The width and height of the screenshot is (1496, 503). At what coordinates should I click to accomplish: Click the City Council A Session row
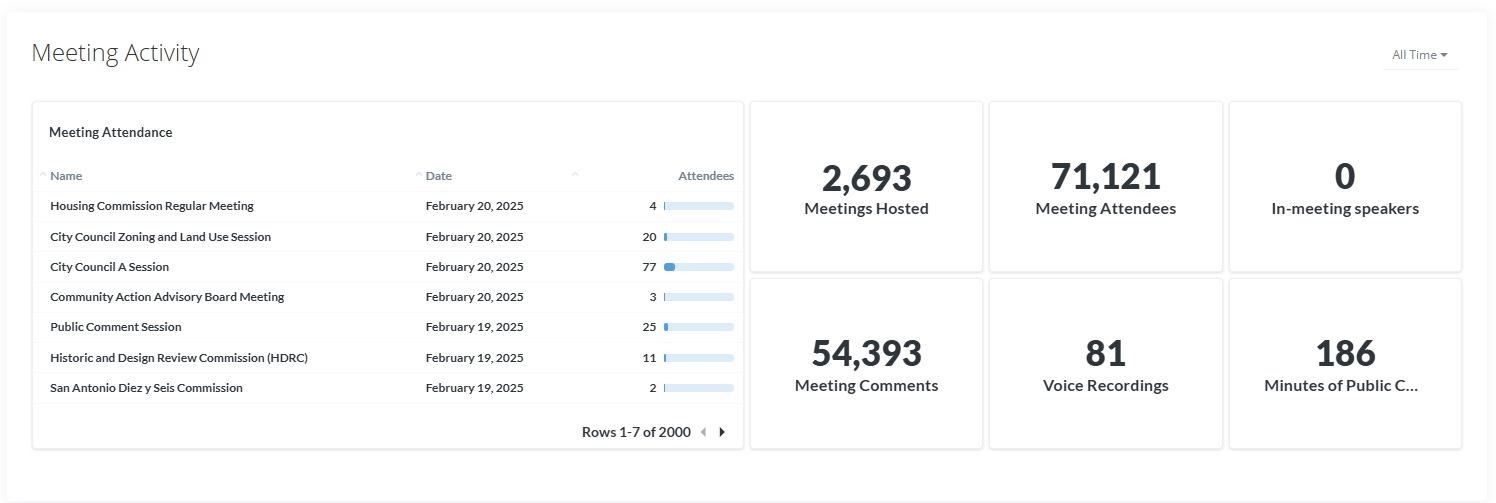point(109,267)
